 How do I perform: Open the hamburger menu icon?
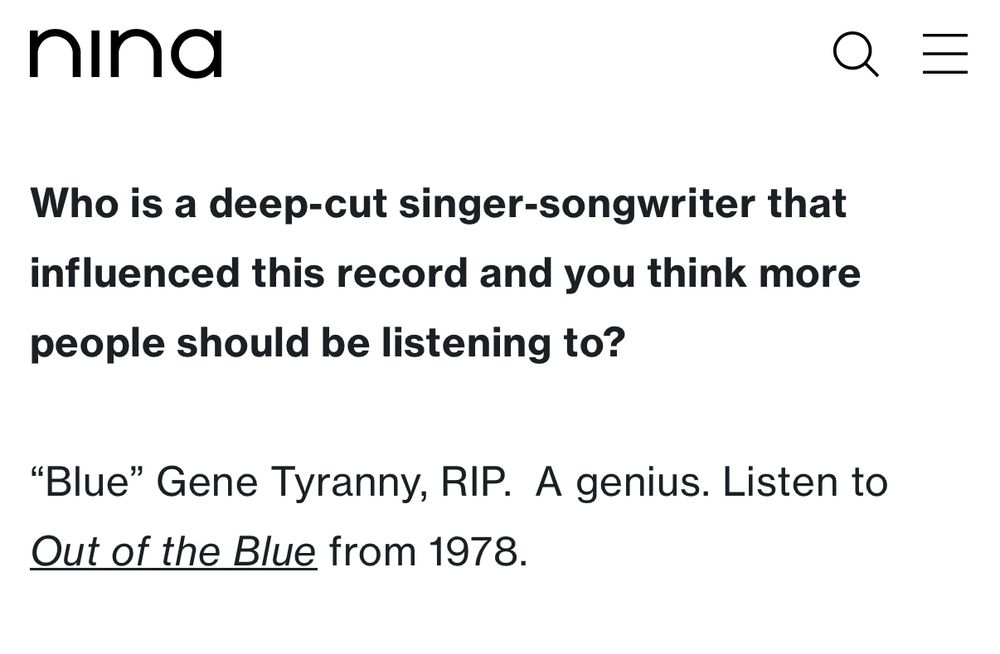[x=945, y=54]
